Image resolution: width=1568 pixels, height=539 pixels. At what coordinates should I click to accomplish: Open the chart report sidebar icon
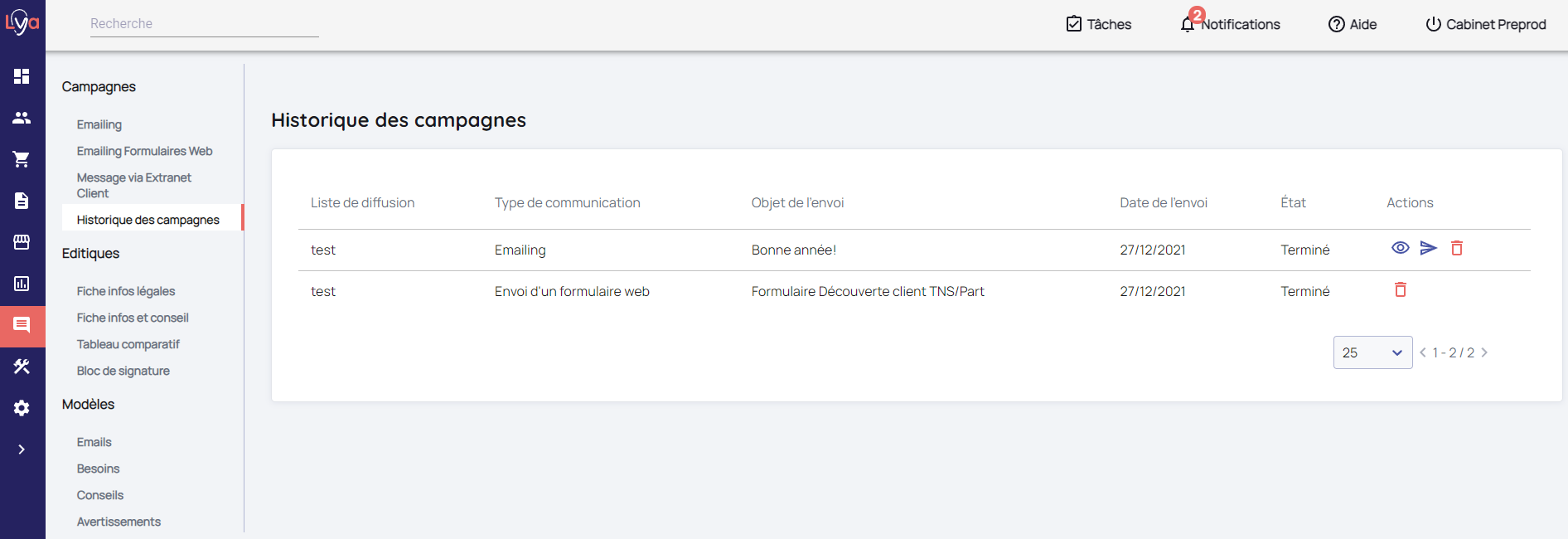tap(22, 284)
